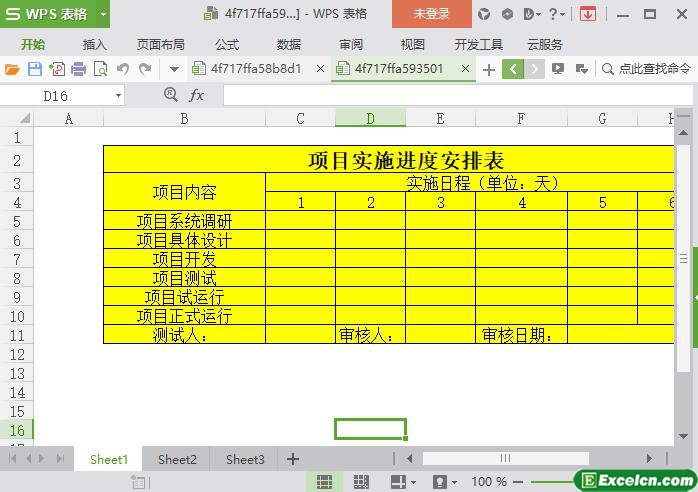
Task: Switch to Page Break Preview view
Action: 361,482
